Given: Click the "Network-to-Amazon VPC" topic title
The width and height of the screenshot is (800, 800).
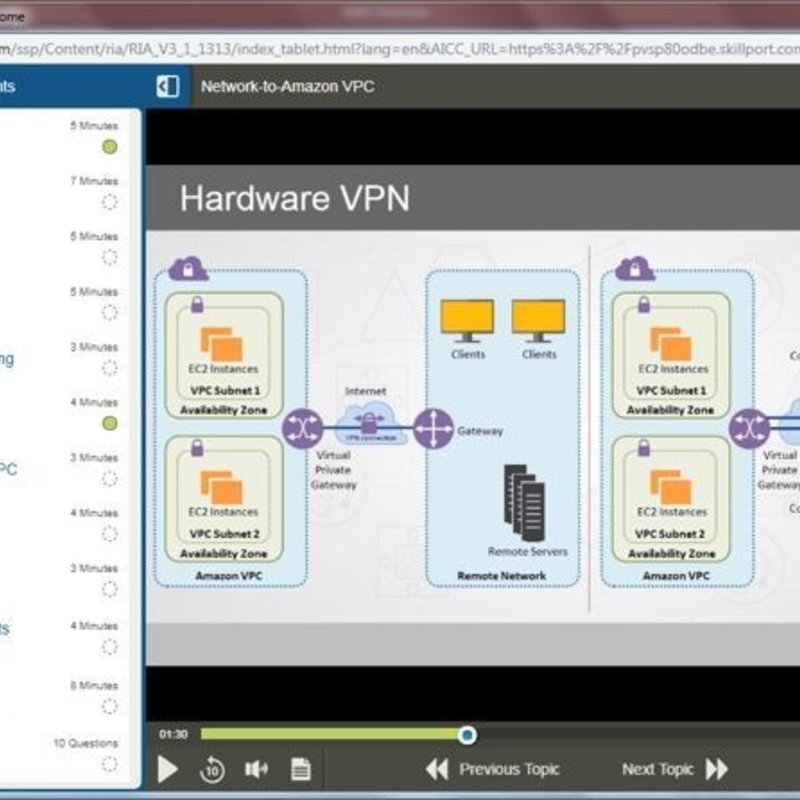Looking at the screenshot, I should pyautogui.click(x=287, y=86).
